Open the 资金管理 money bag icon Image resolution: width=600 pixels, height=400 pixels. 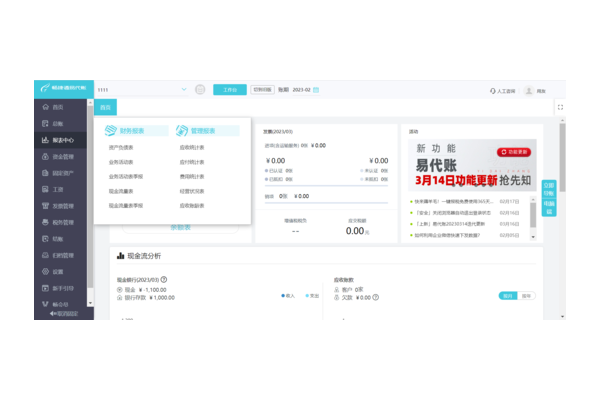click(x=46, y=156)
